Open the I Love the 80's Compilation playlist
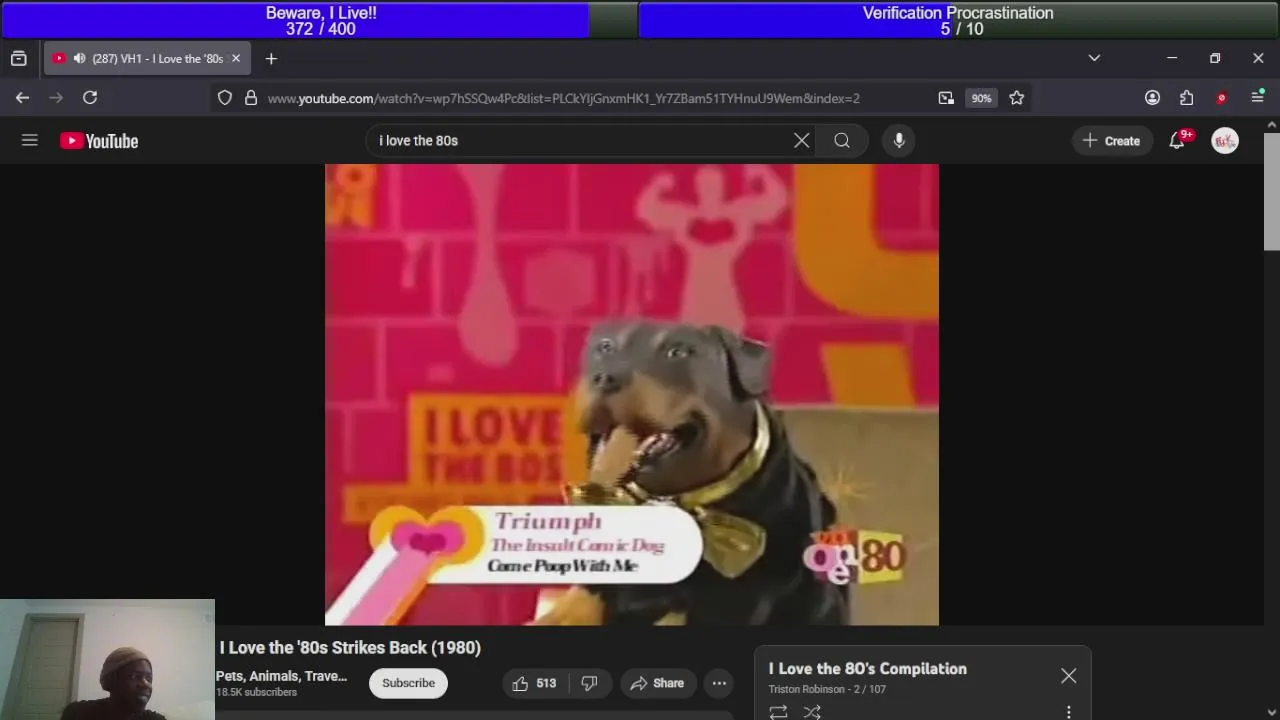Viewport: 1280px width, 720px height. pyautogui.click(x=867, y=669)
